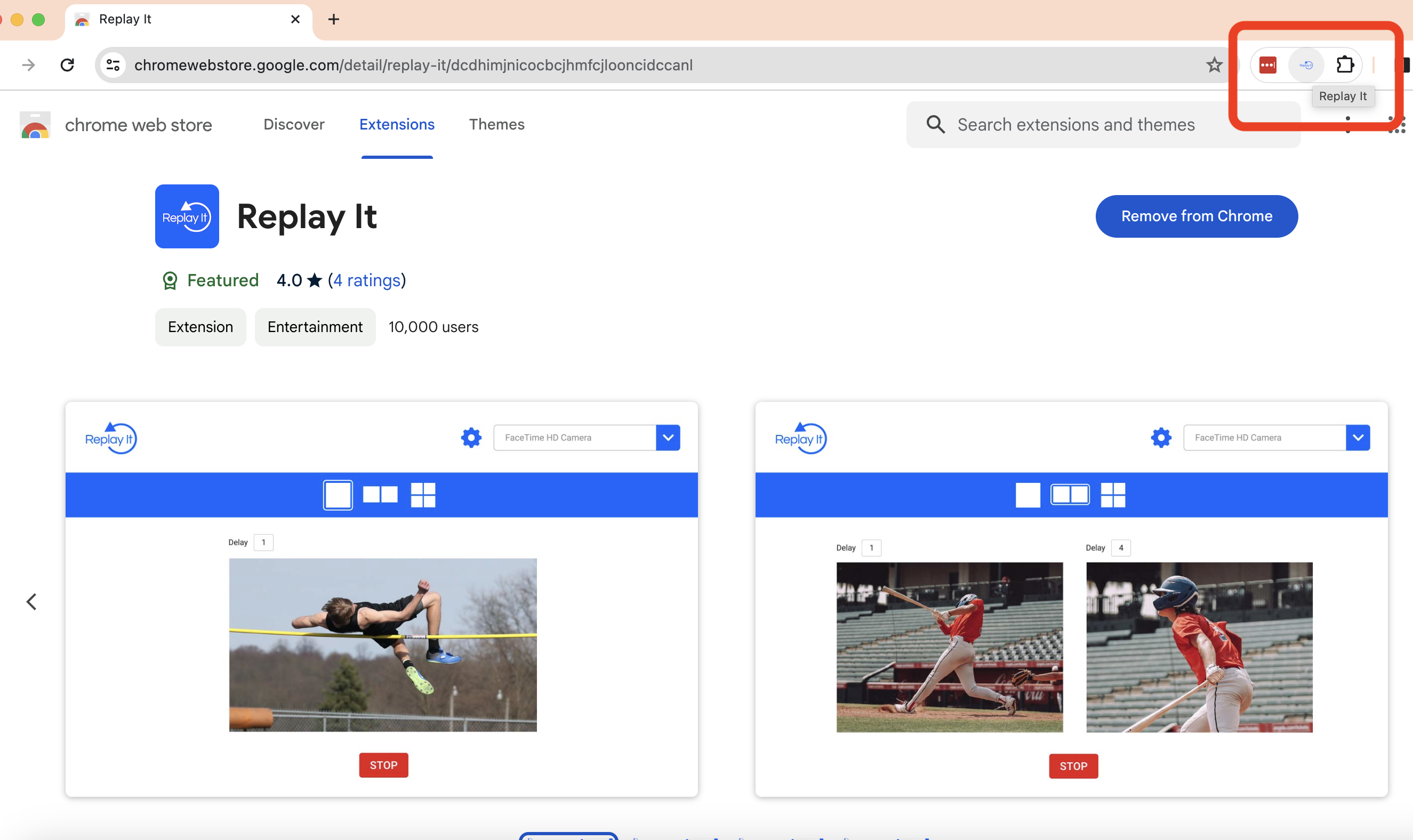Open a new browser tab
1413x840 pixels.
point(334,19)
